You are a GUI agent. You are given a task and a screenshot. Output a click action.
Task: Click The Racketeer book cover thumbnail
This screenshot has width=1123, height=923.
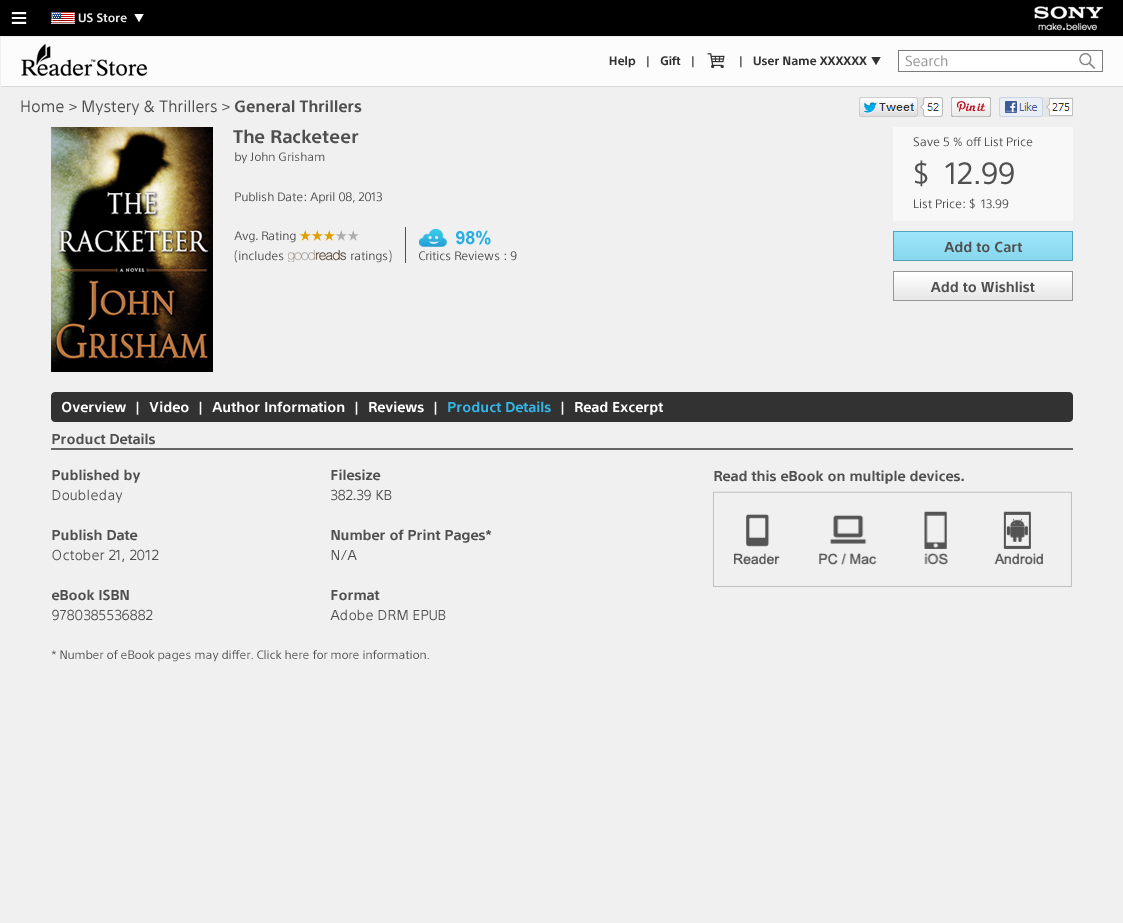click(x=132, y=249)
